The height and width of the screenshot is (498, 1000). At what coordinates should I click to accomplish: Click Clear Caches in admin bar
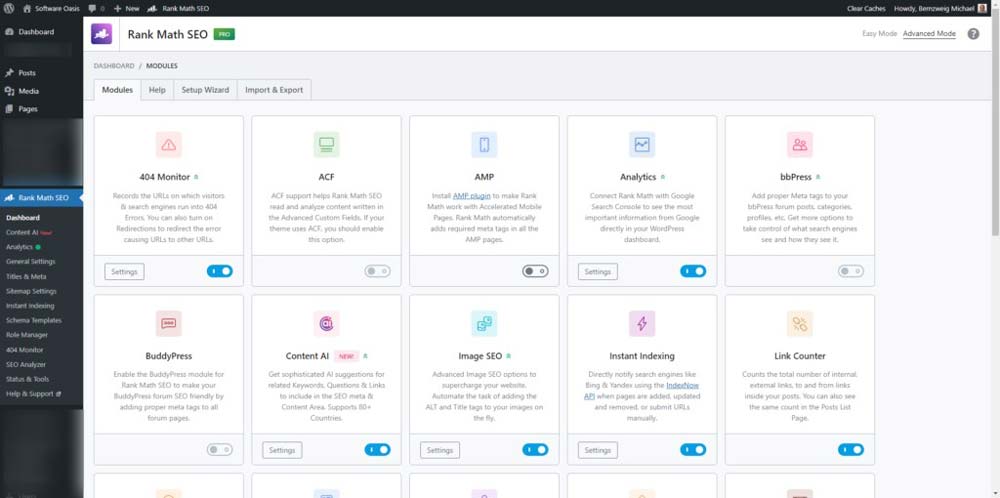pyautogui.click(x=865, y=8)
